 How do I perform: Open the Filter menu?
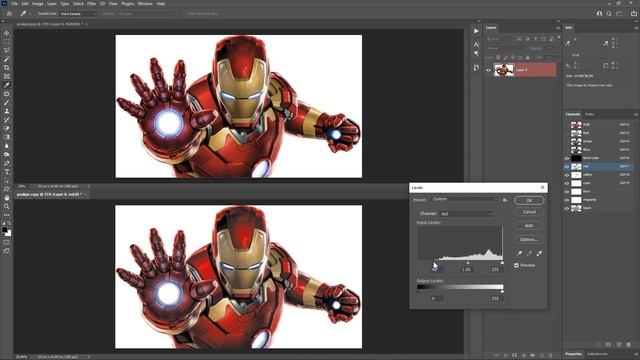point(91,4)
